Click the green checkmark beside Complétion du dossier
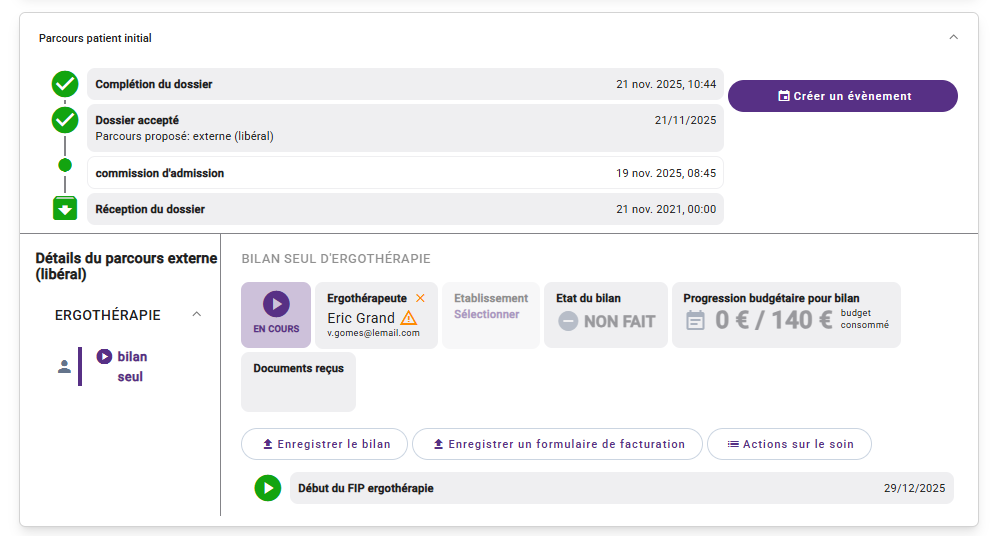The image size is (996, 536). tap(65, 84)
